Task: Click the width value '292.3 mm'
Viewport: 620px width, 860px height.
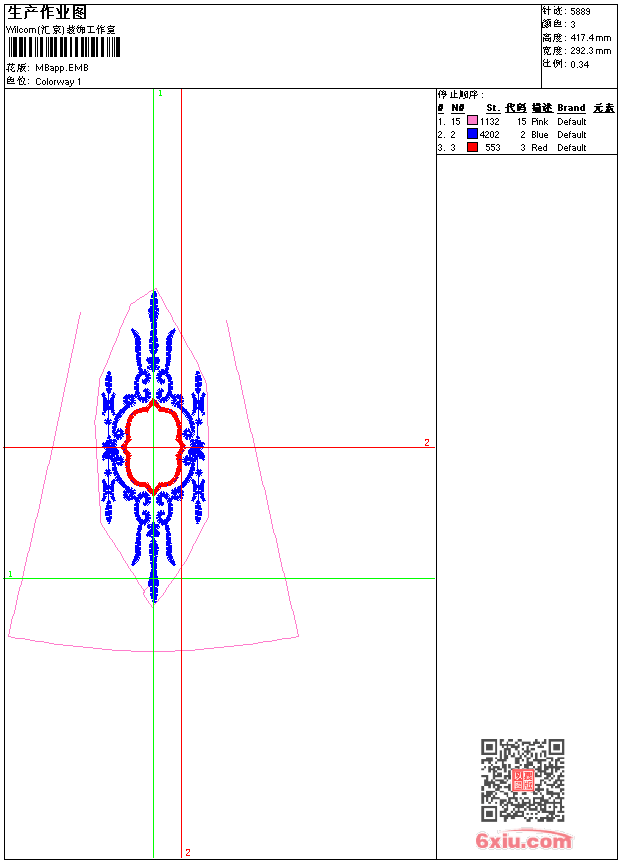Action: pyautogui.click(x=590, y=51)
